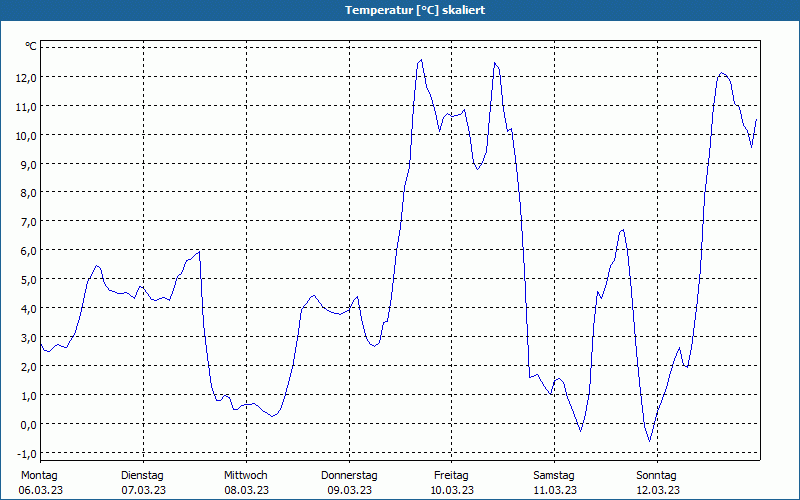Viewport: 800px width, 500px height.
Task: Select the 12.03.23 date label
Action: click(658, 490)
